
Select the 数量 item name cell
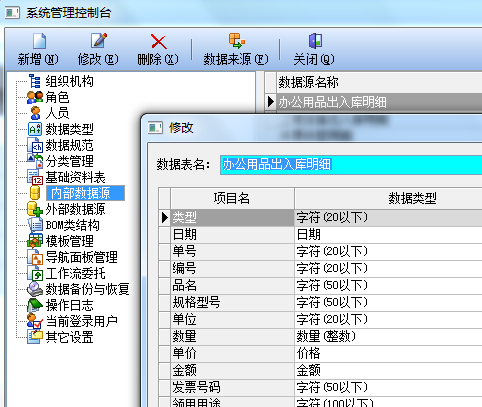232,337
